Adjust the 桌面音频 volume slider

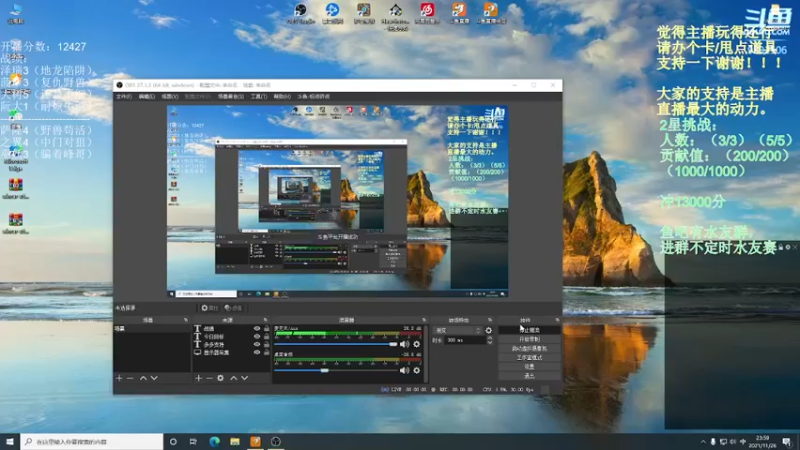coord(335,370)
